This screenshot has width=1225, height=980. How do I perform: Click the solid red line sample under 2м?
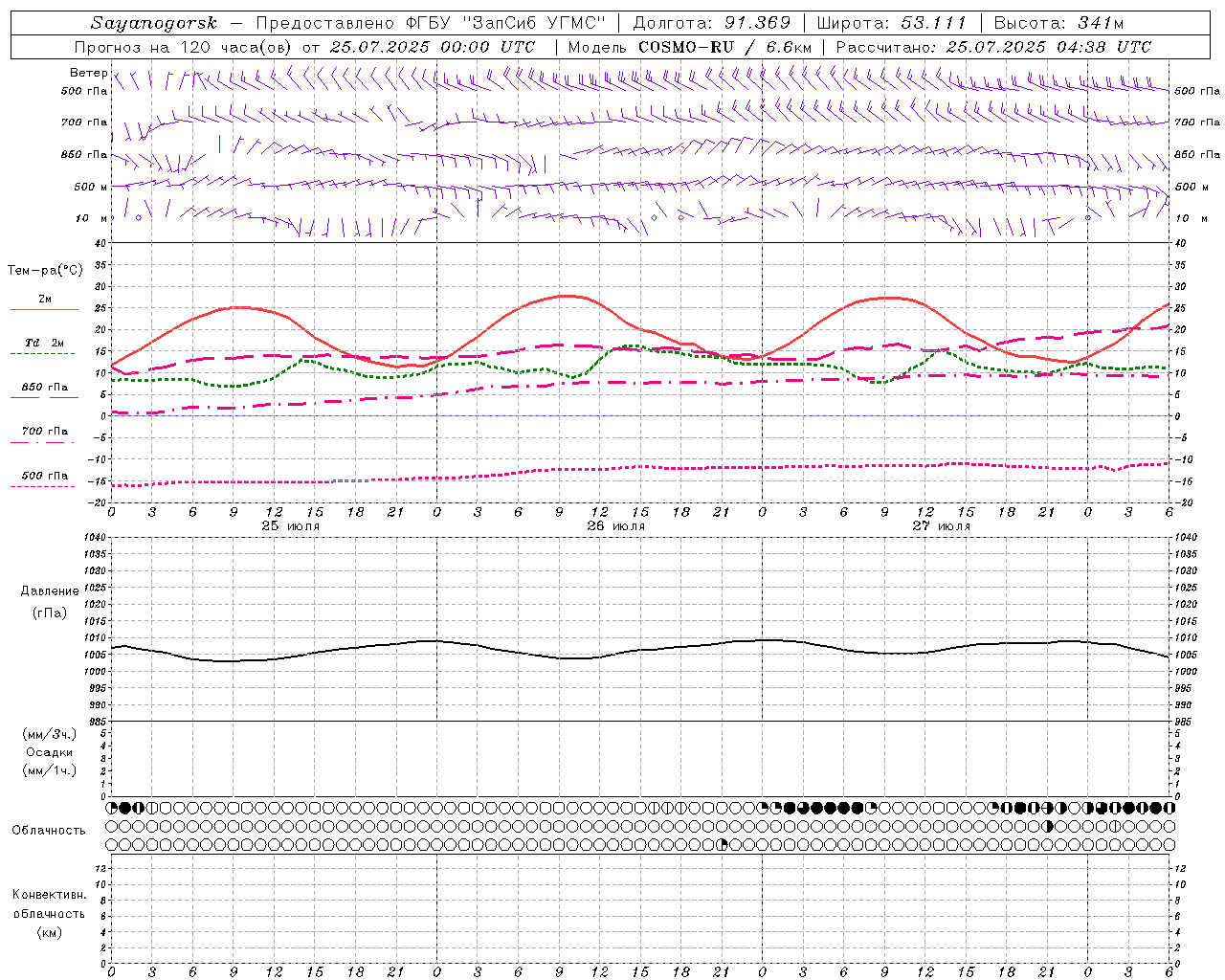click(44, 309)
